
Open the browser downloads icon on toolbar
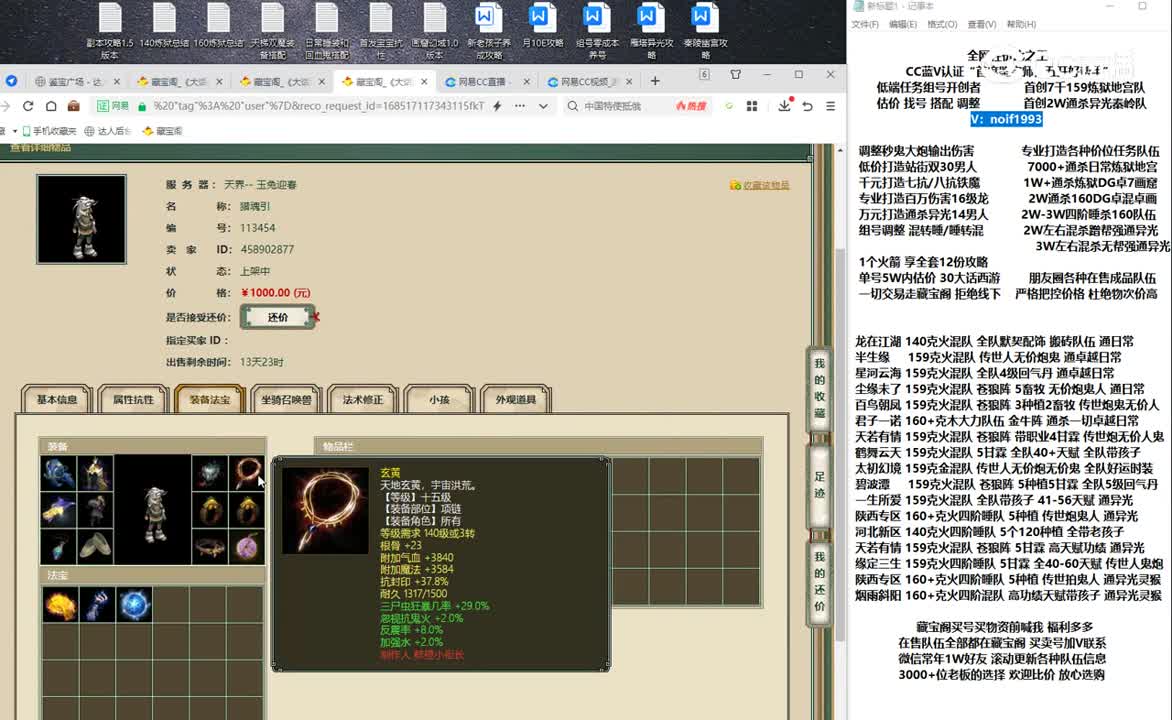click(786, 106)
